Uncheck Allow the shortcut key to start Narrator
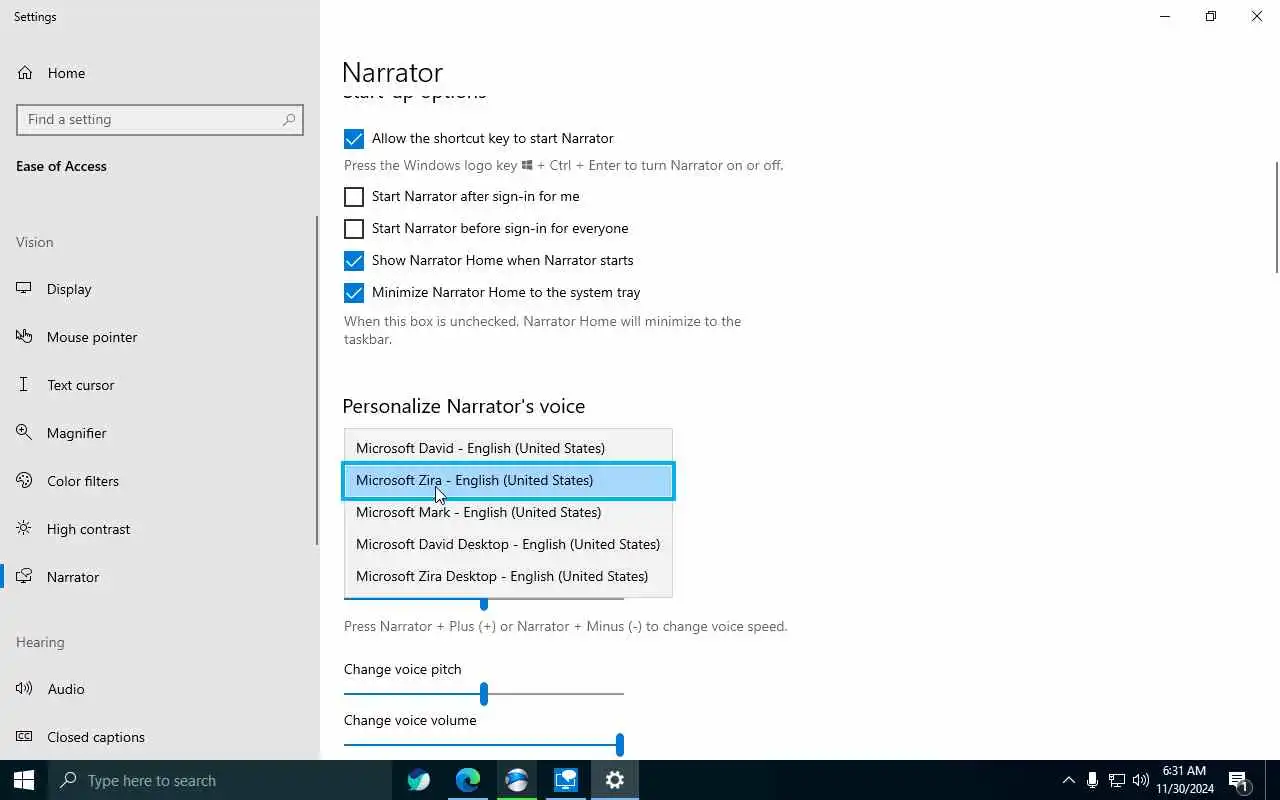Image resolution: width=1280 pixels, height=800 pixels. point(354,139)
